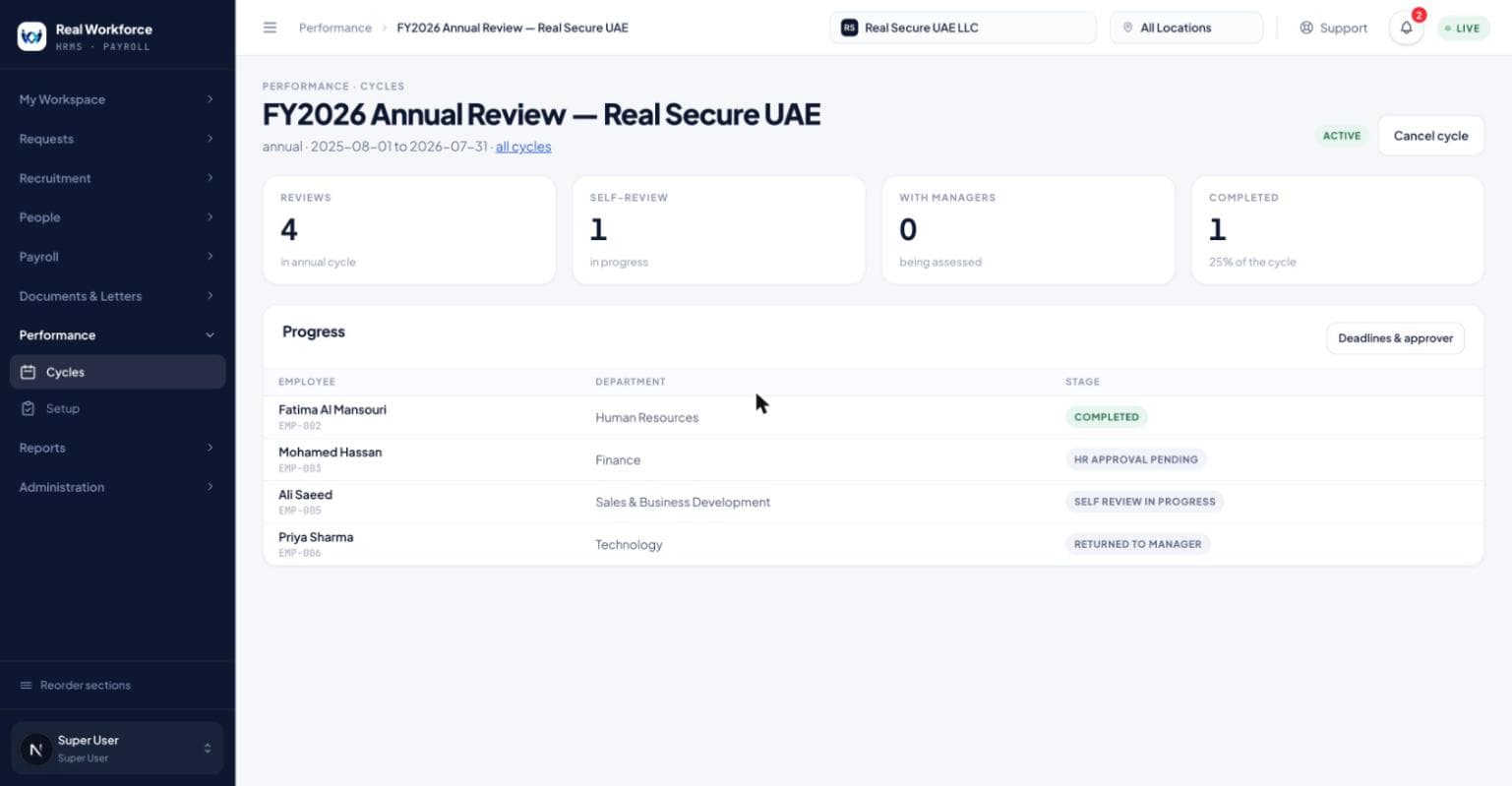Follow the all cycles link

(523, 147)
